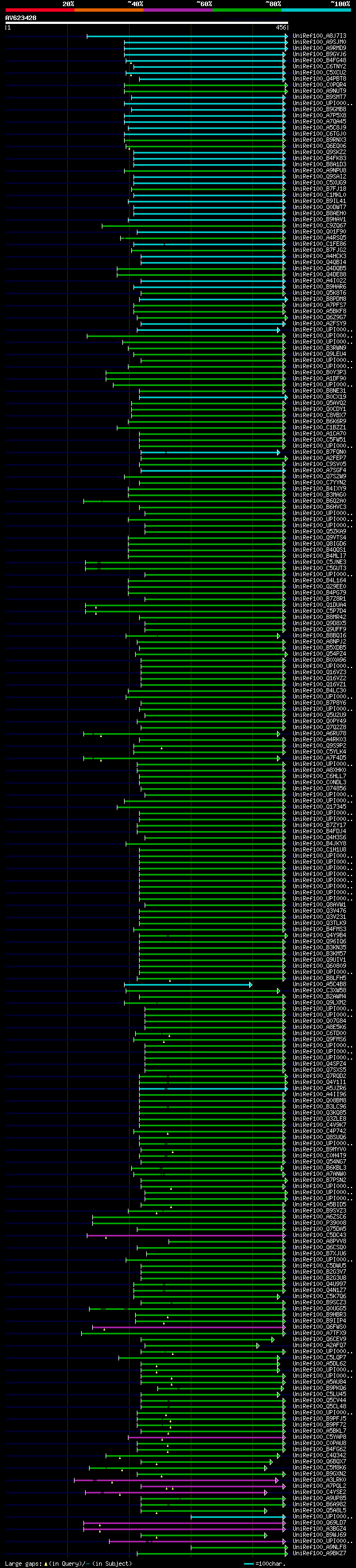Choose hit UniRef100_B9SVZ3
356x1568 pixels.
click(x=319, y=1210)
